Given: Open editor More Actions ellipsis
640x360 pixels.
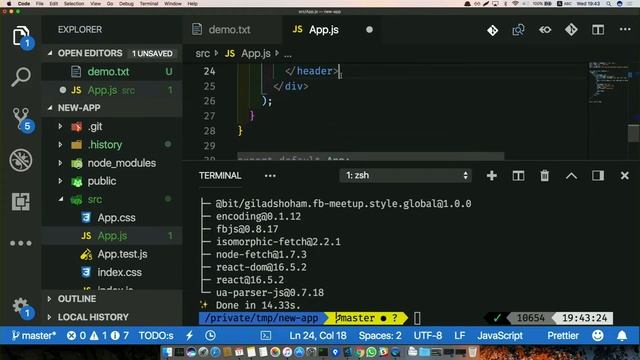Looking at the screenshot, I should click(625, 29).
